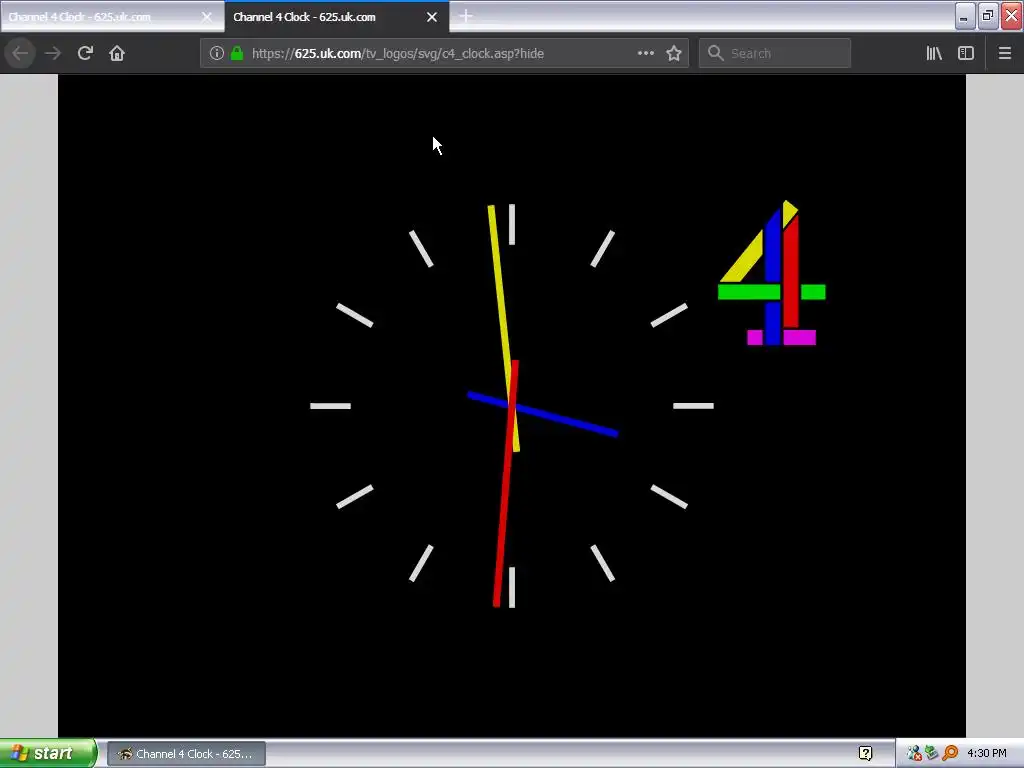Image resolution: width=1024 pixels, height=768 pixels.
Task: Click the orange magnifier tray icon
Action: (x=950, y=754)
